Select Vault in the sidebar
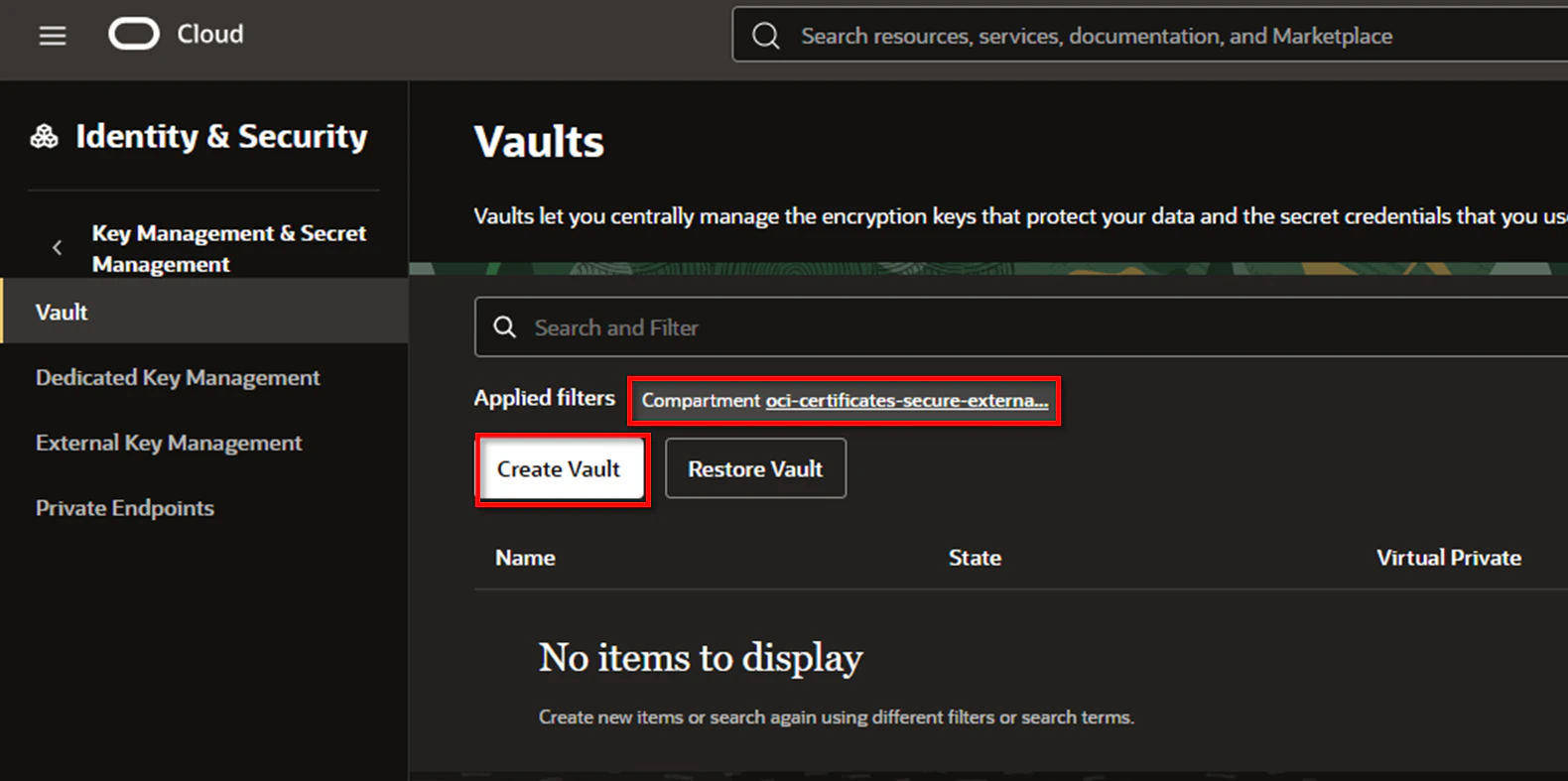The image size is (1568, 781). 204,312
